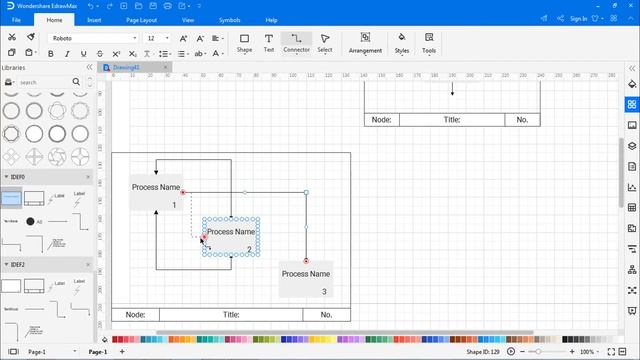640x360 pixels.
Task: Pick the black swatch in the color bar
Action: click(x=565, y=339)
